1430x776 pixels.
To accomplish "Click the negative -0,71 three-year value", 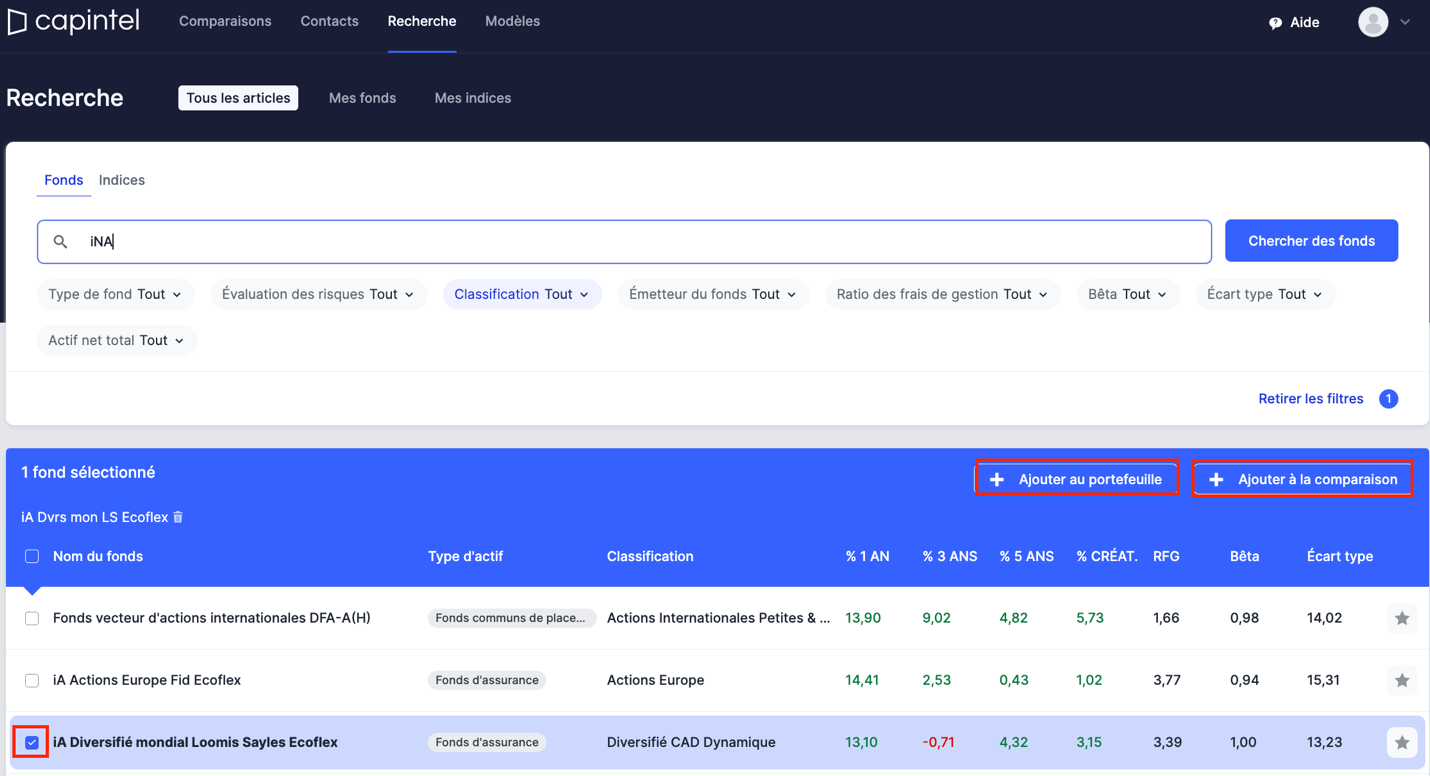I will pyautogui.click(x=938, y=742).
